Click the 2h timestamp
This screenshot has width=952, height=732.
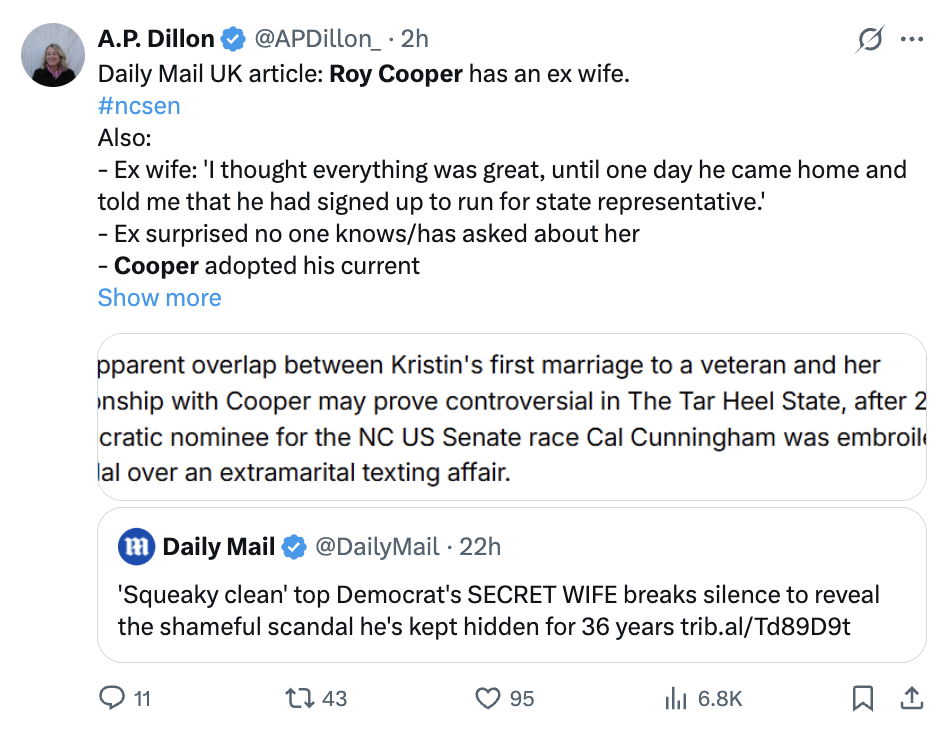415,39
